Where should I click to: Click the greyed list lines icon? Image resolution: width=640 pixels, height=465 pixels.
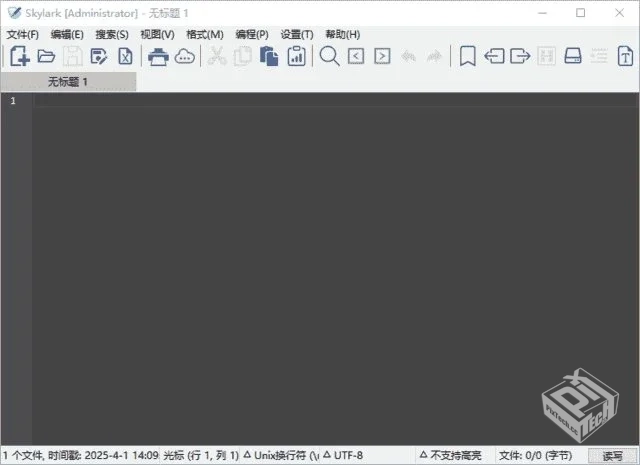pyautogui.click(x=599, y=56)
